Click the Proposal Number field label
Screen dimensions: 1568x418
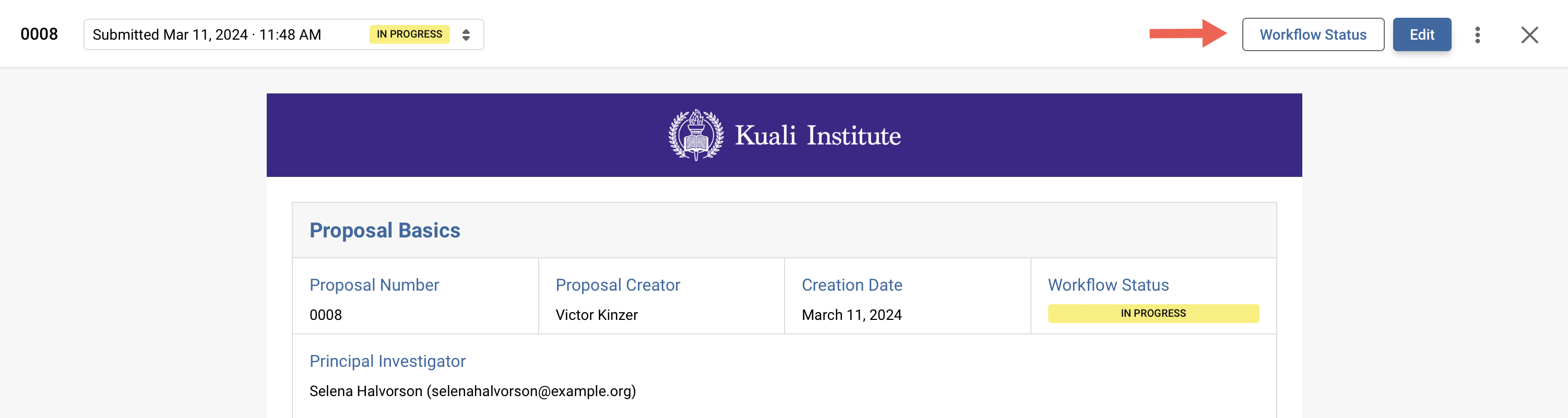pos(374,285)
